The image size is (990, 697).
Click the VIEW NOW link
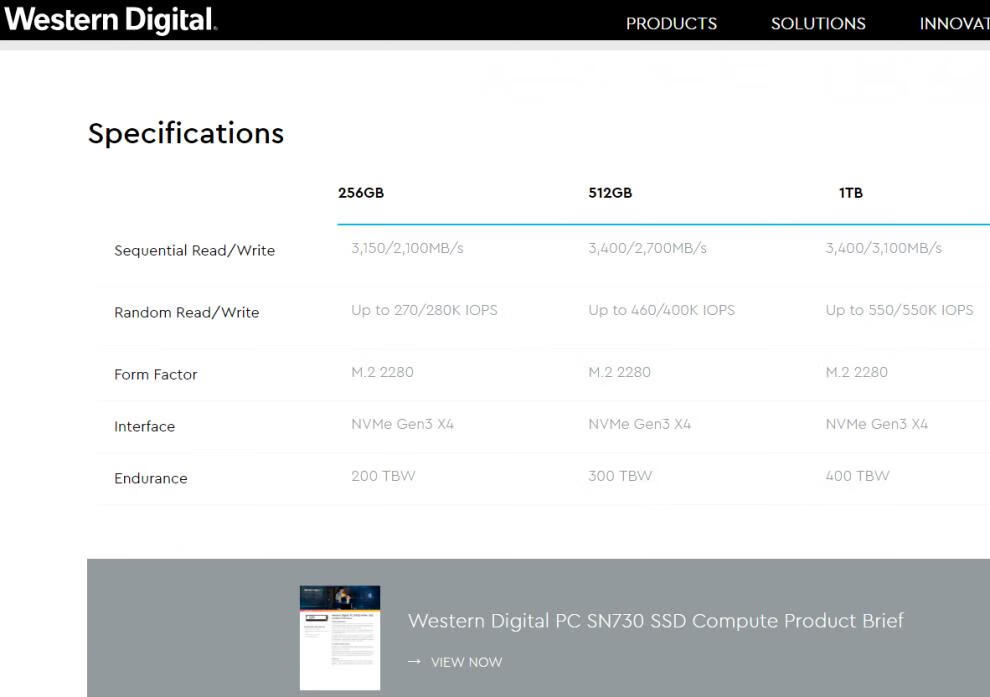pyautogui.click(x=466, y=662)
